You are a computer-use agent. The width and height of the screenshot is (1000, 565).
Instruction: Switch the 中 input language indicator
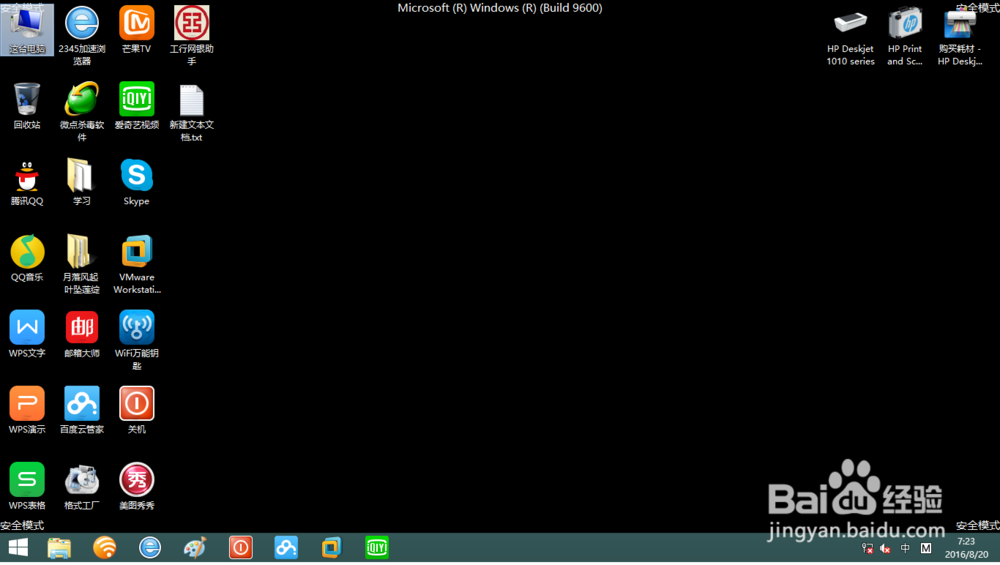coord(905,548)
